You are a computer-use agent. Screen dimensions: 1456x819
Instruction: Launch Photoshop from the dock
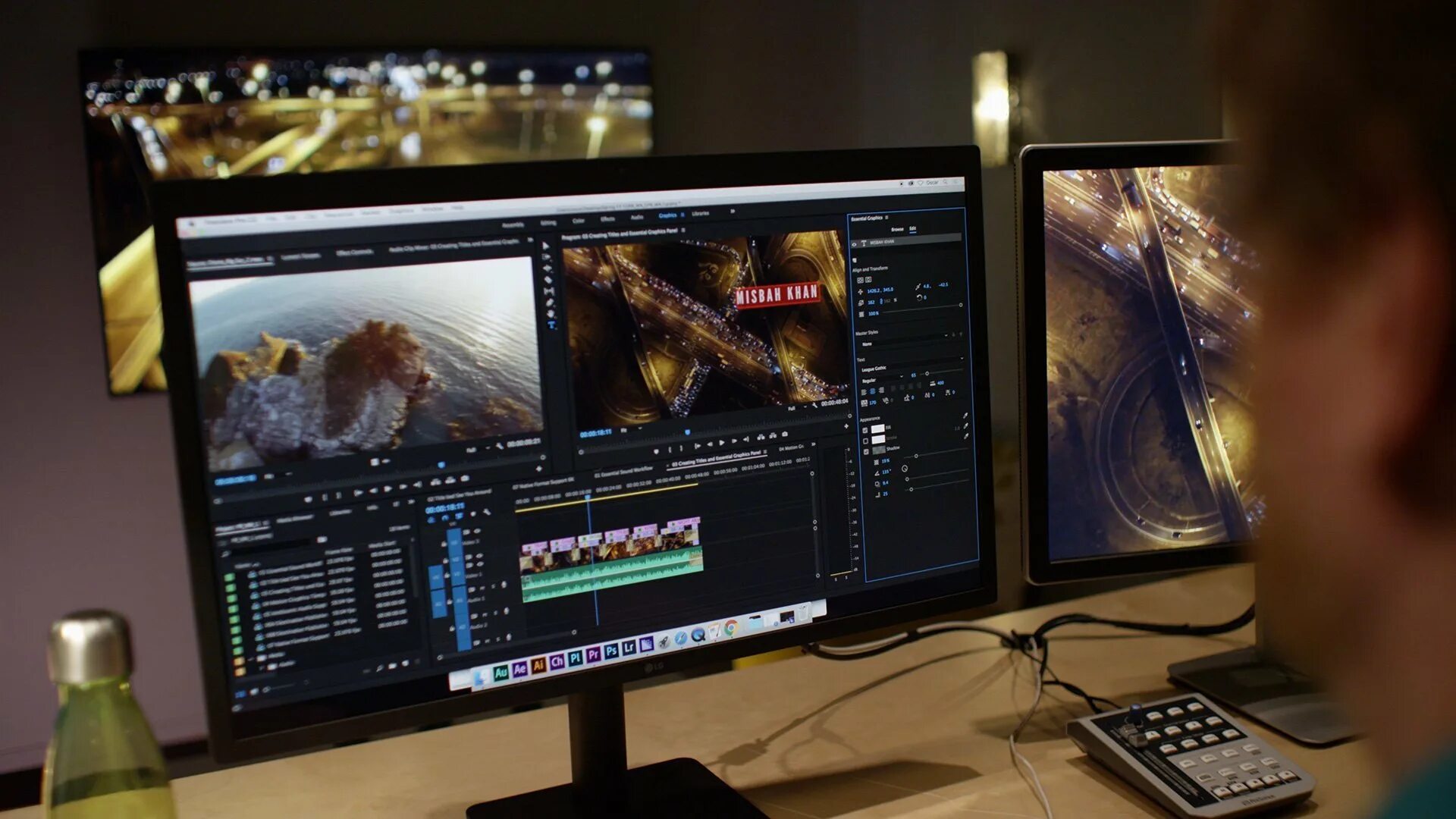[611, 651]
